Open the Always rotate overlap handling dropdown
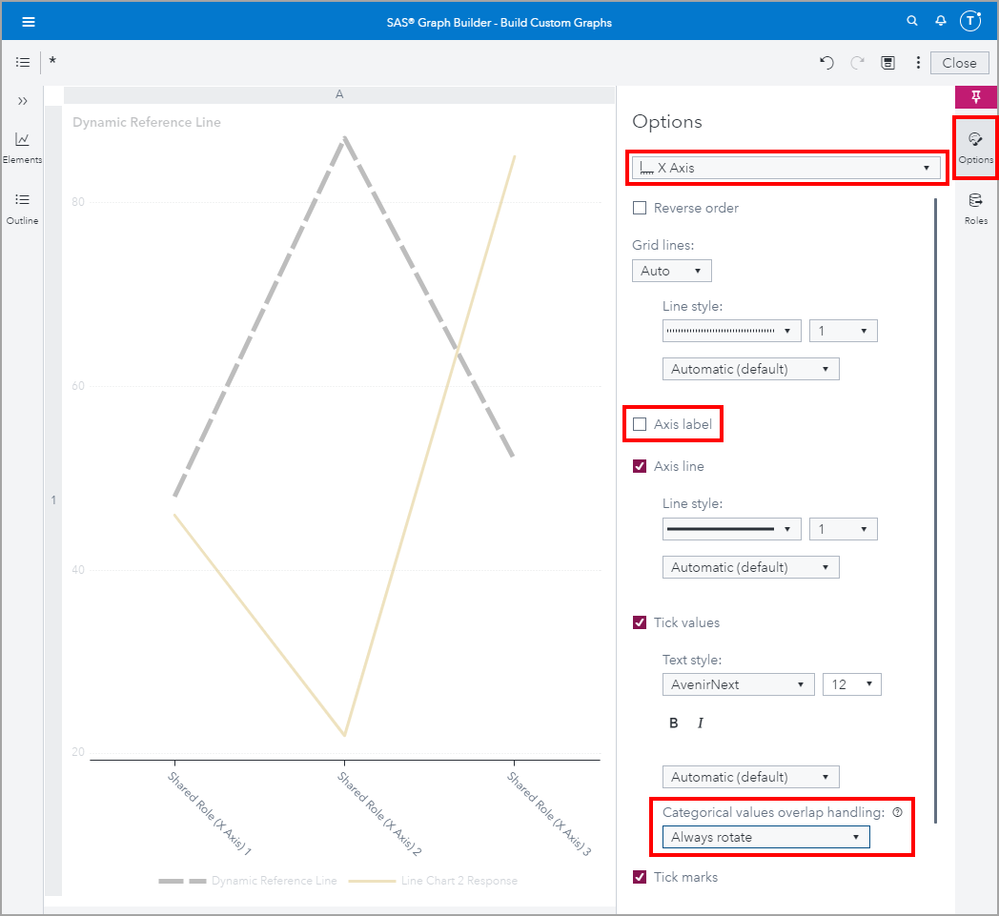This screenshot has height=916, width=999. [x=766, y=837]
